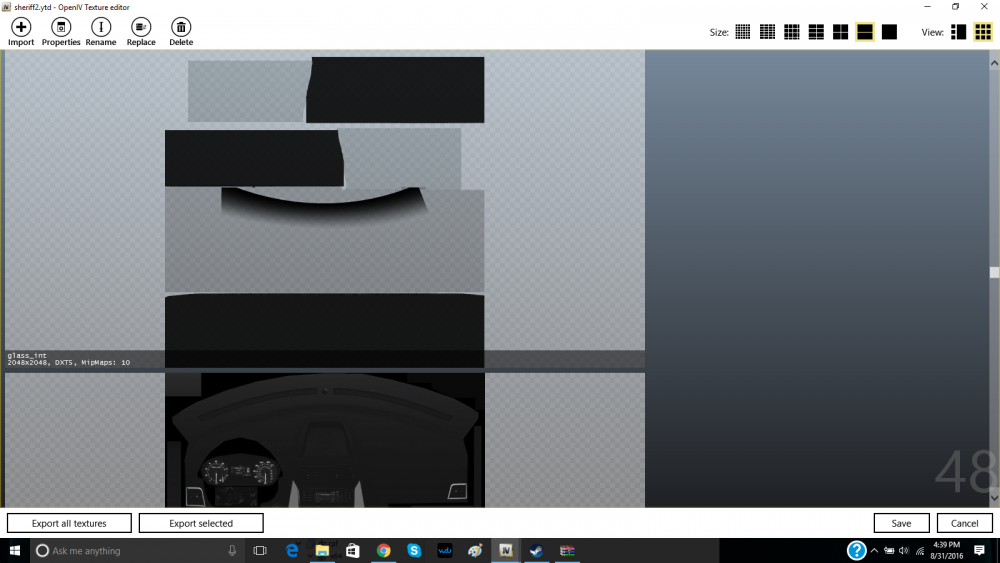Set thumbnail size to smallest grid
The height and width of the screenshot is (563, 1000).
pyautogui.click(x=743, y=32)
